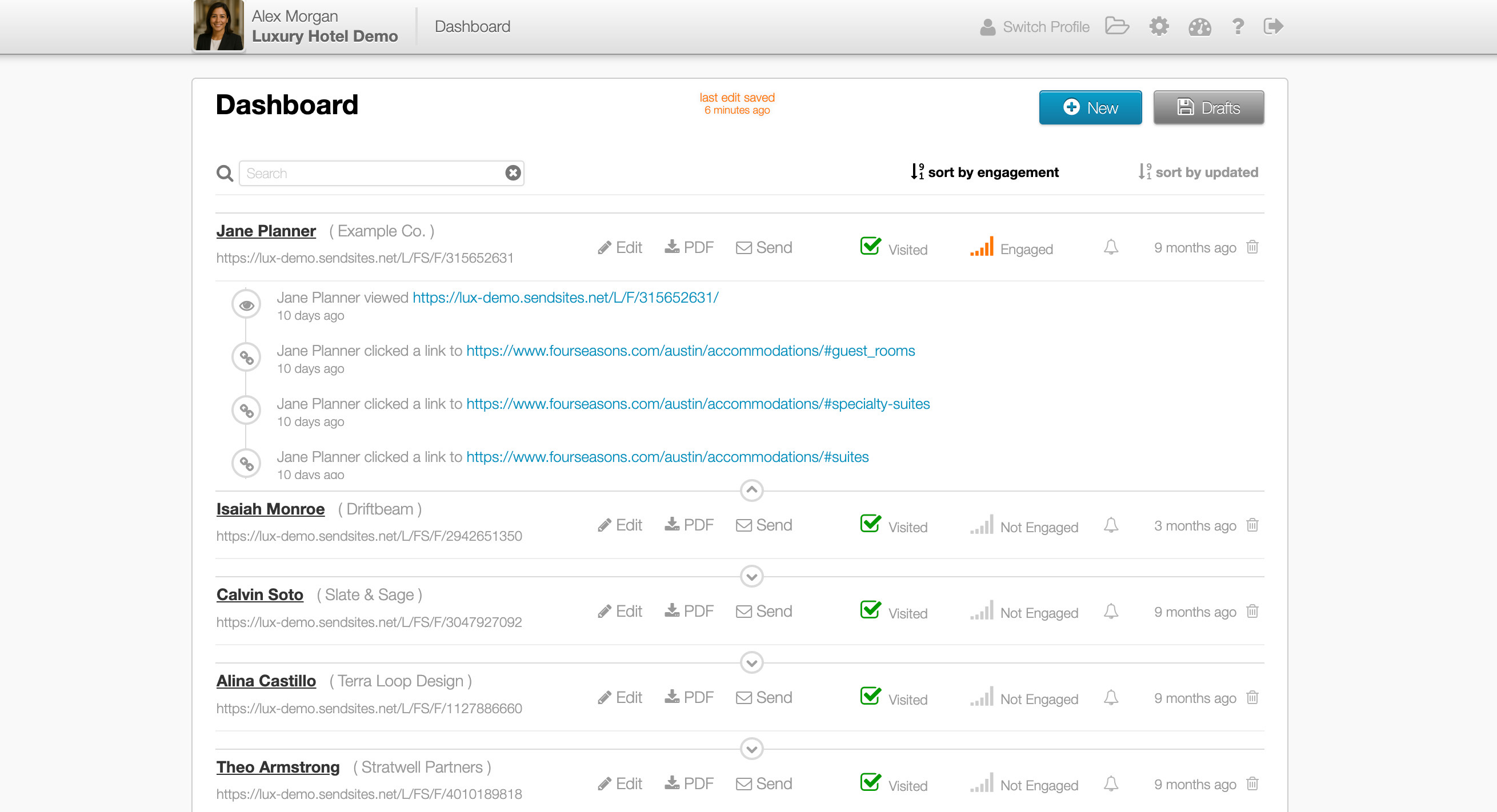Open the projects folder icon in top bar

tap(1116, 26)
